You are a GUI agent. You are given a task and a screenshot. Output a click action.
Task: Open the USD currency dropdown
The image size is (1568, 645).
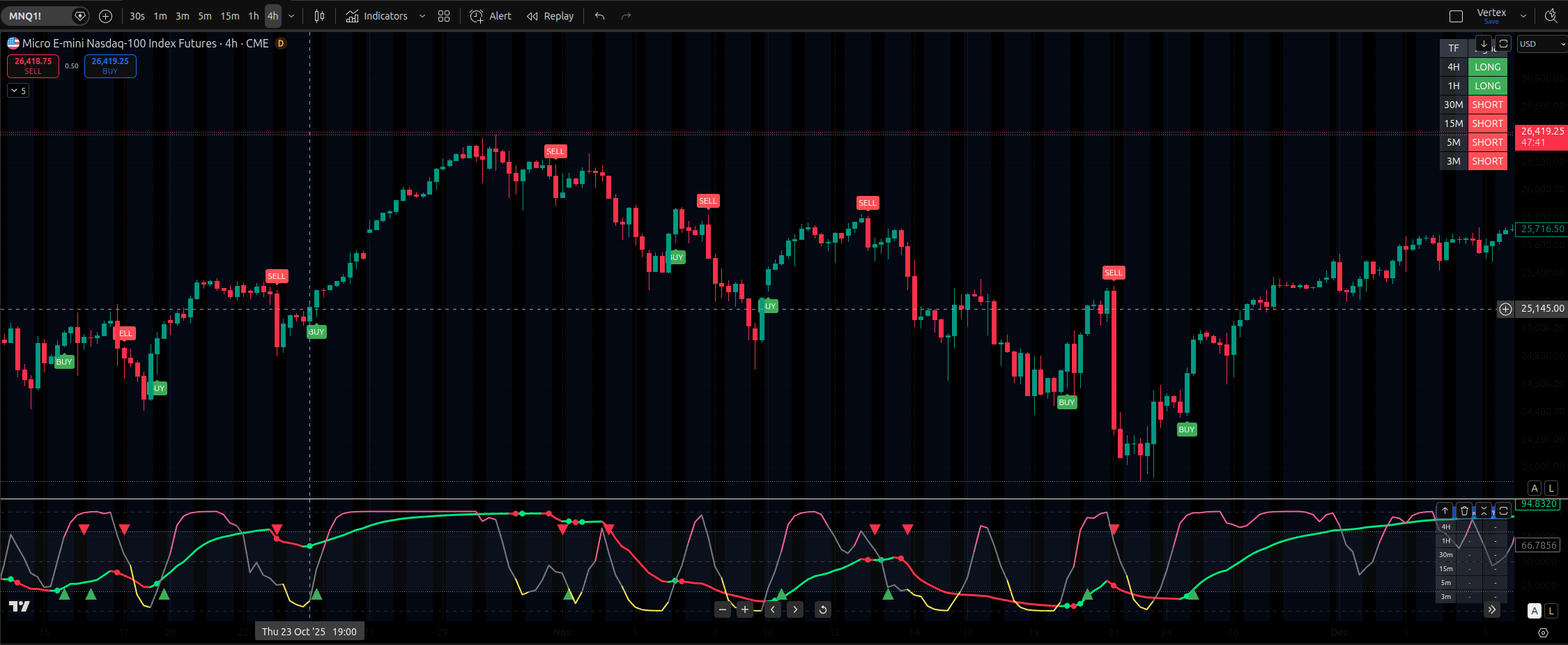coord(1542,44)
